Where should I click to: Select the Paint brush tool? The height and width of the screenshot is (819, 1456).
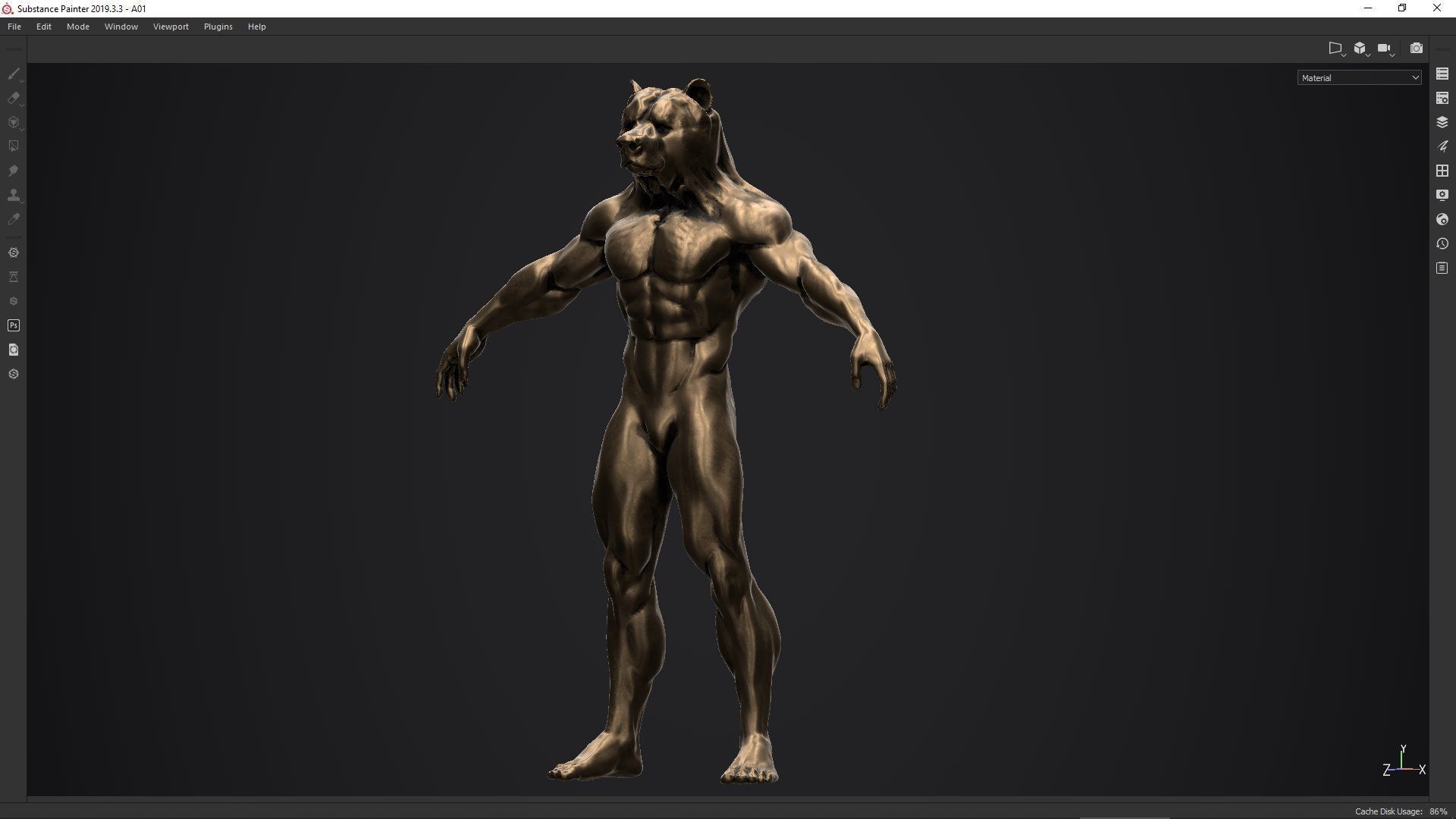[x=13, y=74]
